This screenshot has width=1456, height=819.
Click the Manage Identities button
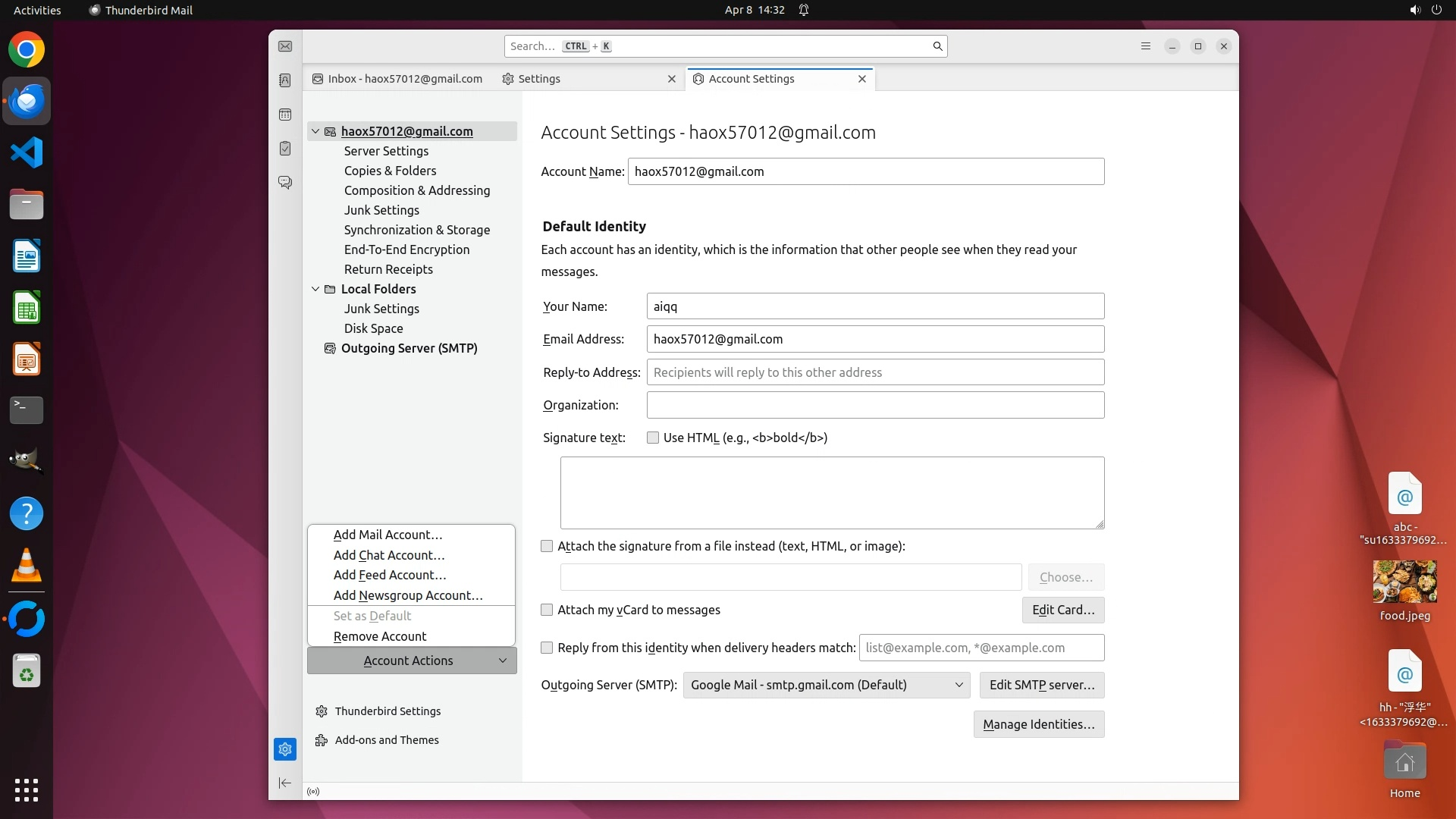[x=1038, y=724]
